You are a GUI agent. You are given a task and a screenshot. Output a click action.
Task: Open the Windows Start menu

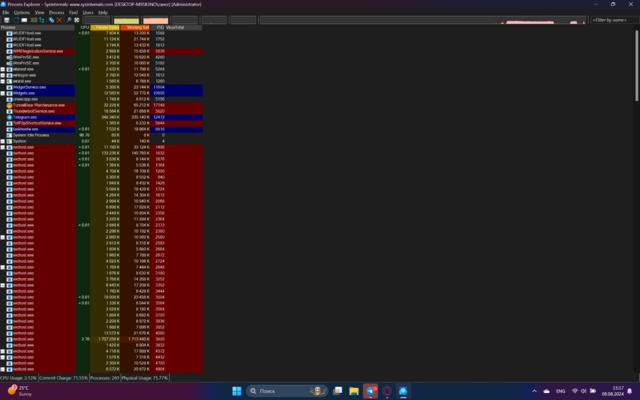pos(238,391)
